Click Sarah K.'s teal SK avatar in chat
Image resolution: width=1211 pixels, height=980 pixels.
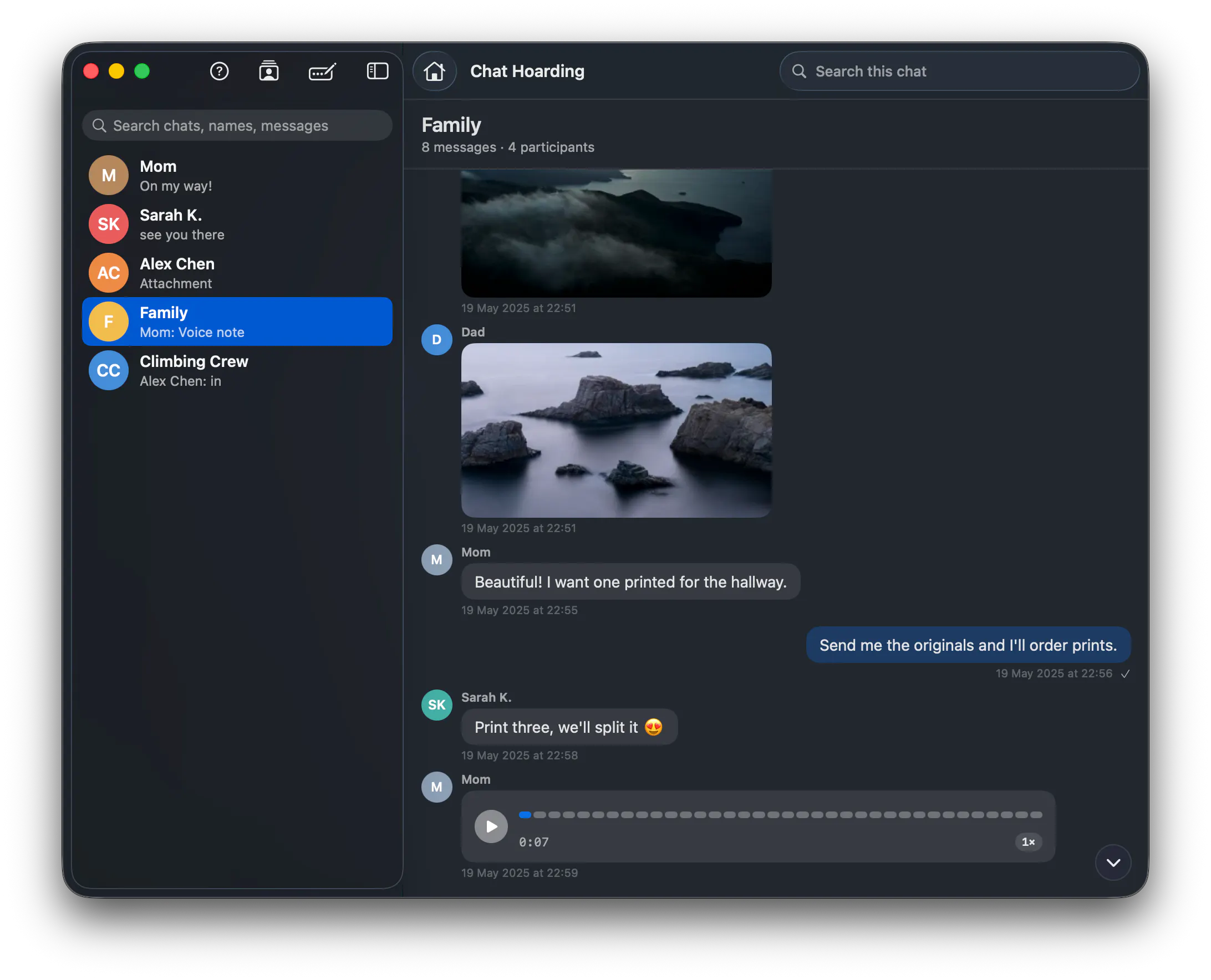pos(436,705)
